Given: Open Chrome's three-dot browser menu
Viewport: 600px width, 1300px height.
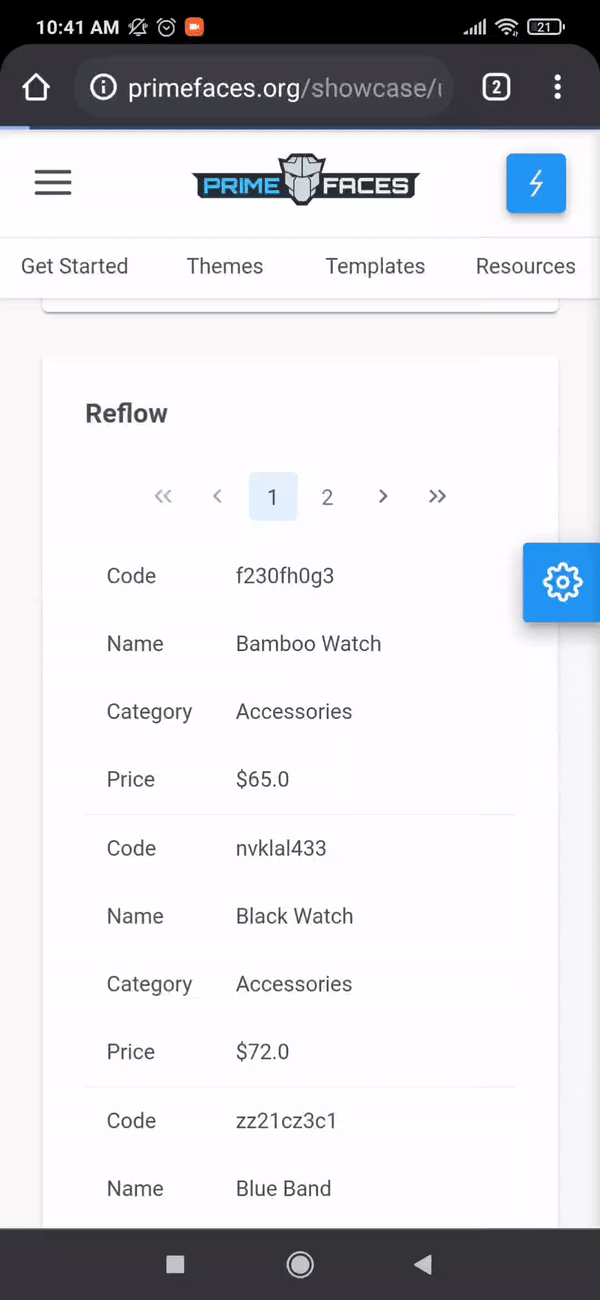Looking at the screenshot, I should click(557, 88).
